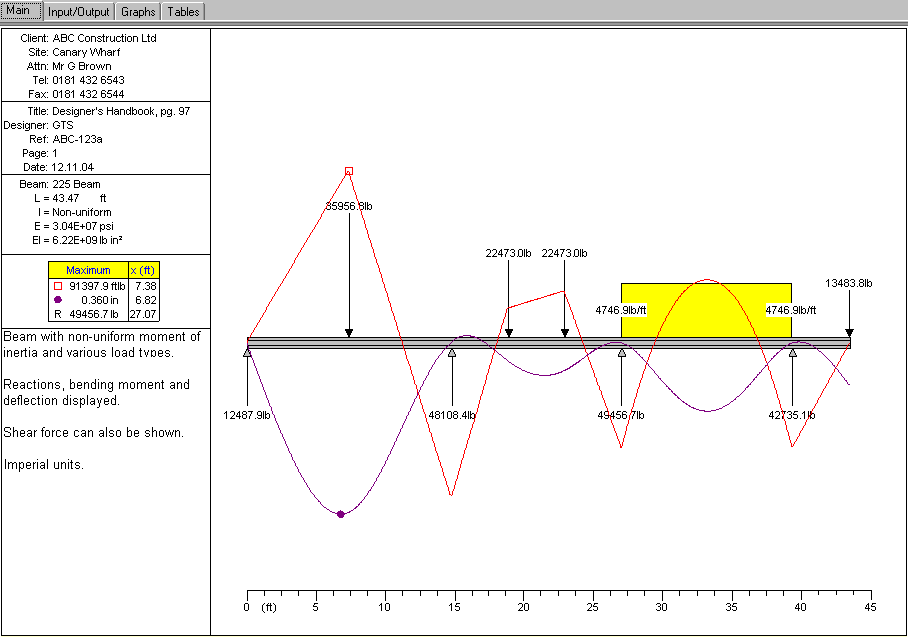Click the left end support at 12487.9lb
This screenshot has height=637, width=908.
click(247, 352)
